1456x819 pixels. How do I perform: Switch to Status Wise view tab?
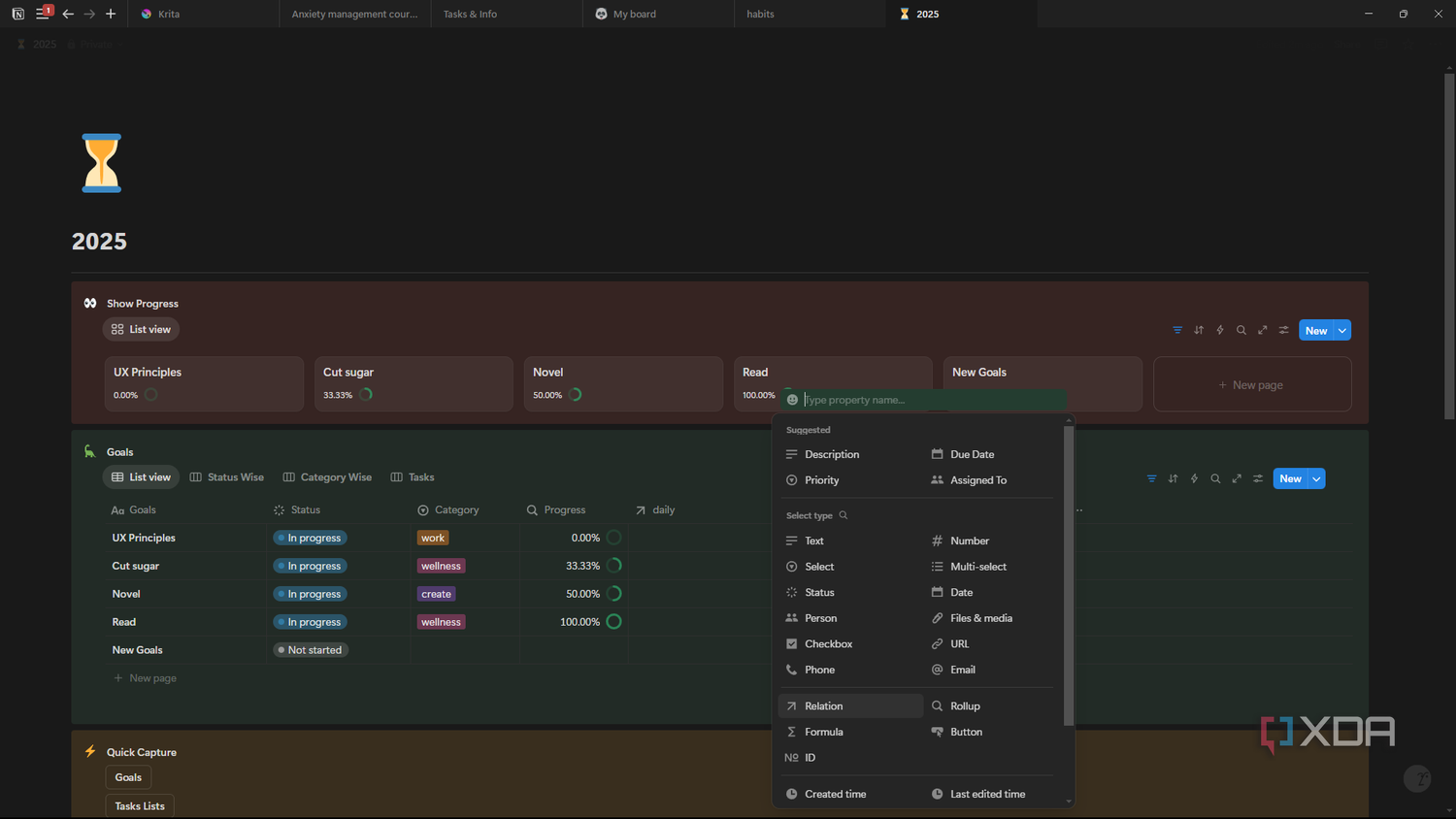tap(227, 477)
